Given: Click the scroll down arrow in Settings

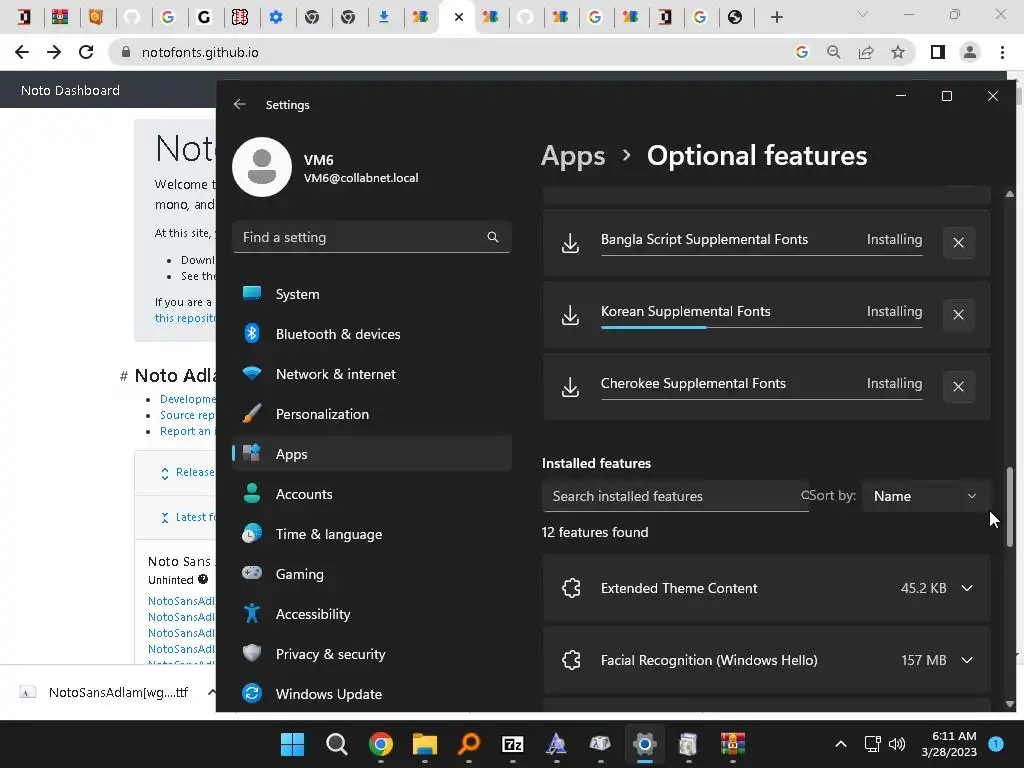Looking at the screenshot, I should coord(1010,703).
